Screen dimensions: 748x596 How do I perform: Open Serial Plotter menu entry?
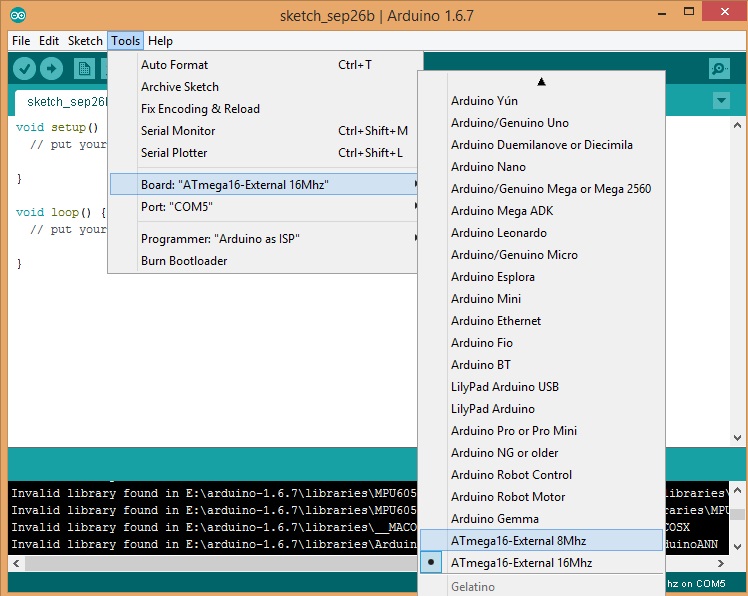(x=266, y=153)
